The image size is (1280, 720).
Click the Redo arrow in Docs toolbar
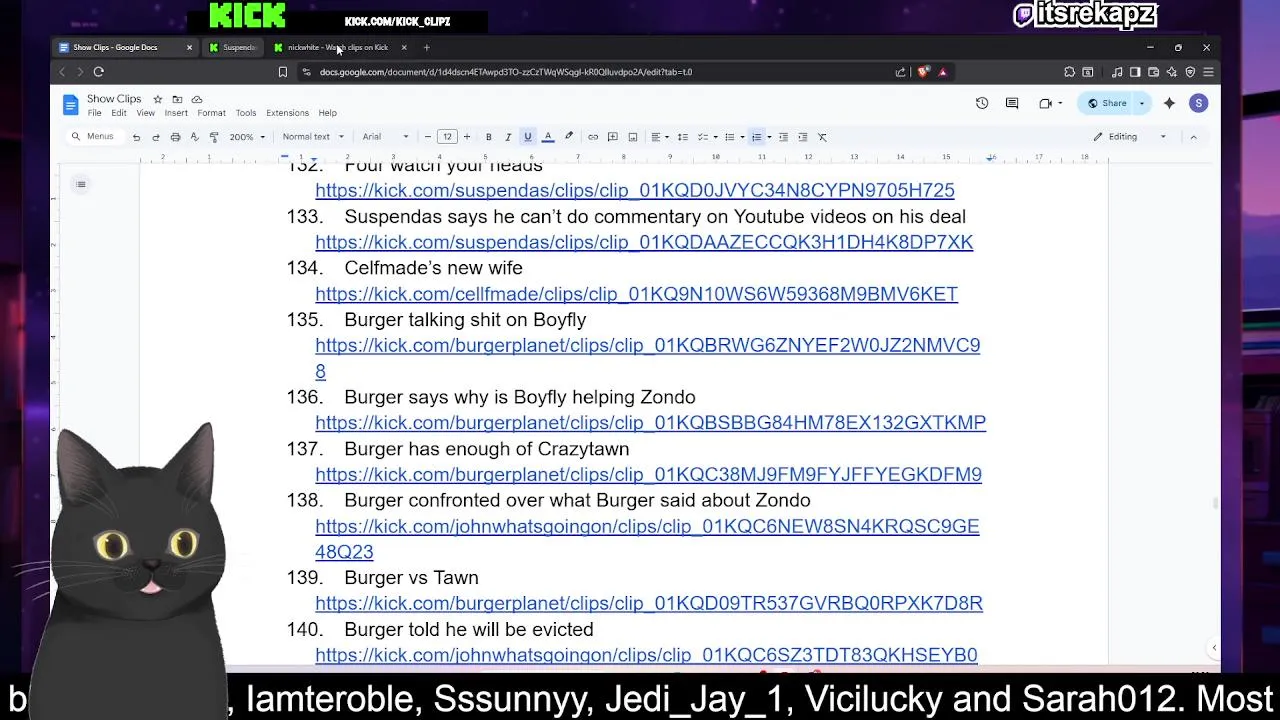point(155,137)
